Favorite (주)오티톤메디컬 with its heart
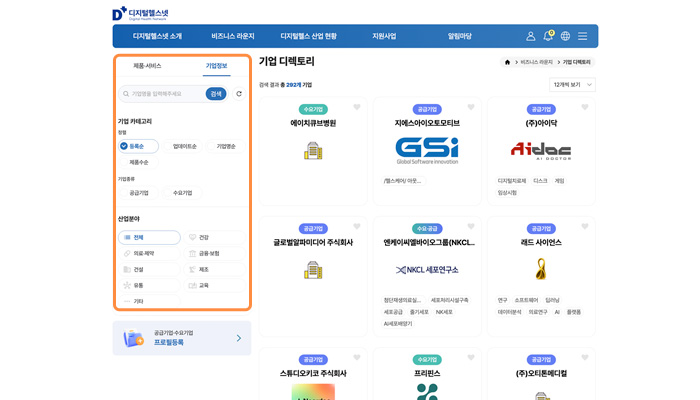The width and height of the screenshot is (700, 400). [x=585, y=357]
